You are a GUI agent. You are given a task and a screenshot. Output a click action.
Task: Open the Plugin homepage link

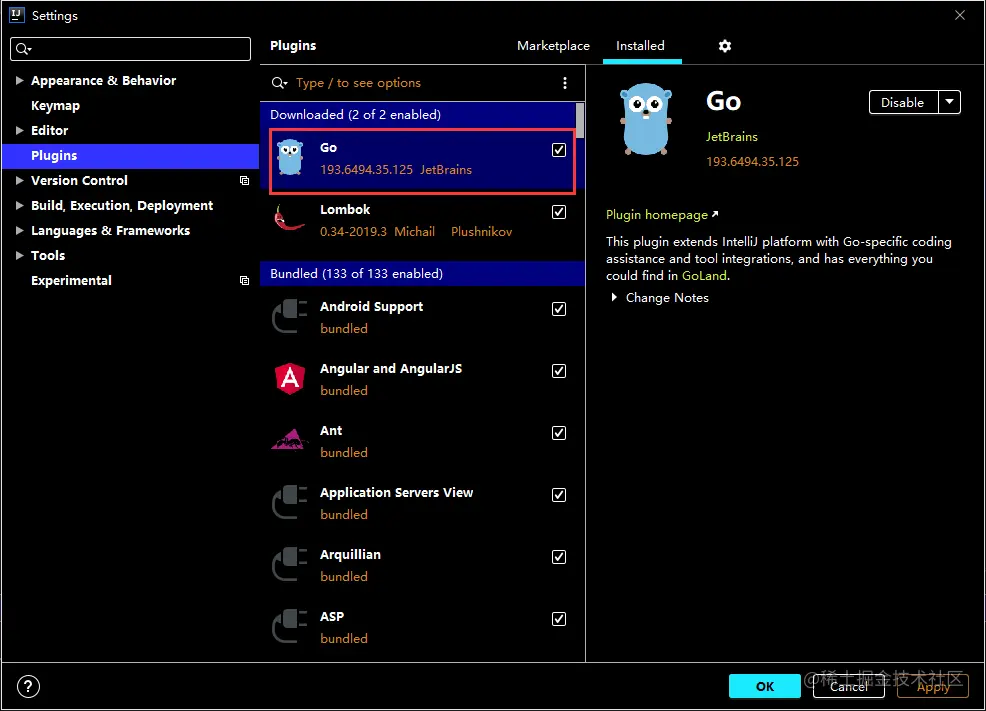[662, 215]
